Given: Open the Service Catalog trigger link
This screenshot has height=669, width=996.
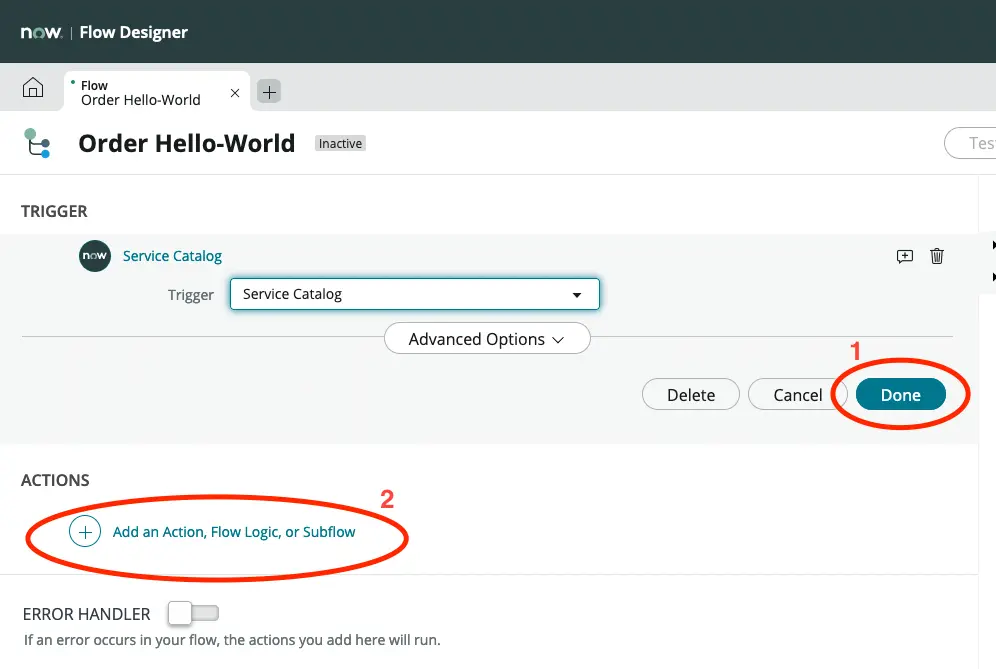Looking at the screenshot, I should (x=172, y=256).
